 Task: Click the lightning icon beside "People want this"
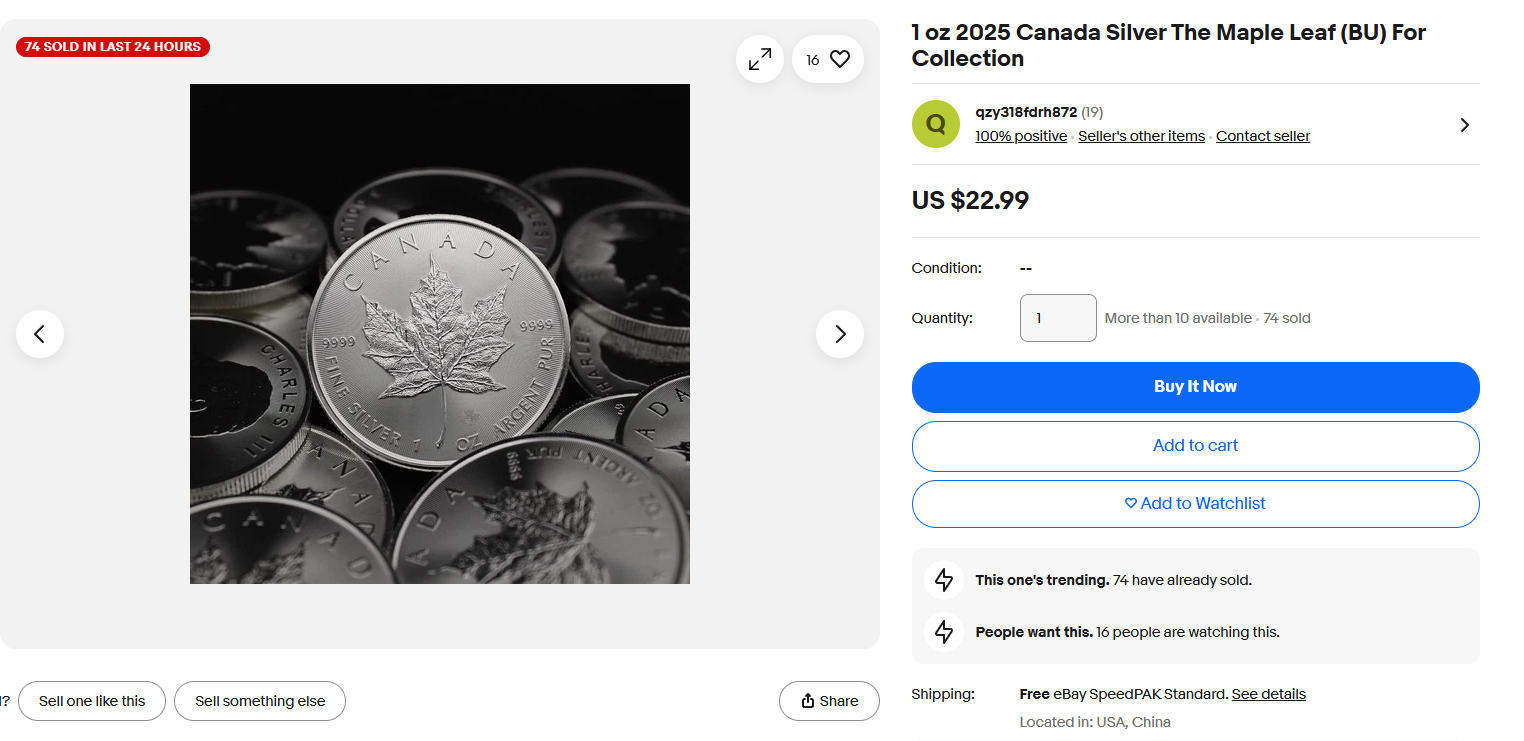point(944,632)
